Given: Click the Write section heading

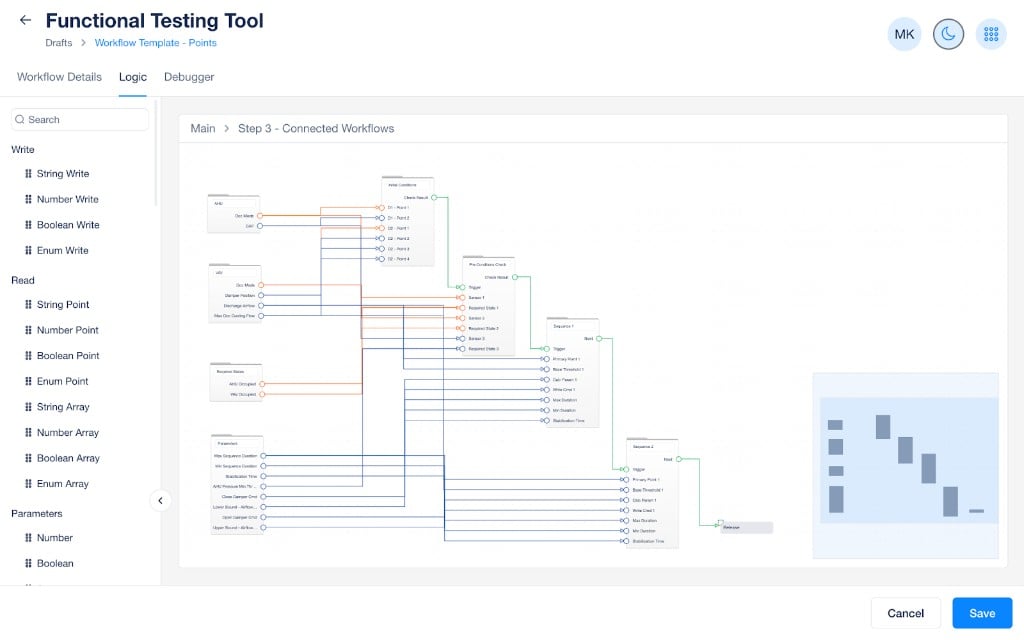Looking at the screenshot, I should coord(23,150).
